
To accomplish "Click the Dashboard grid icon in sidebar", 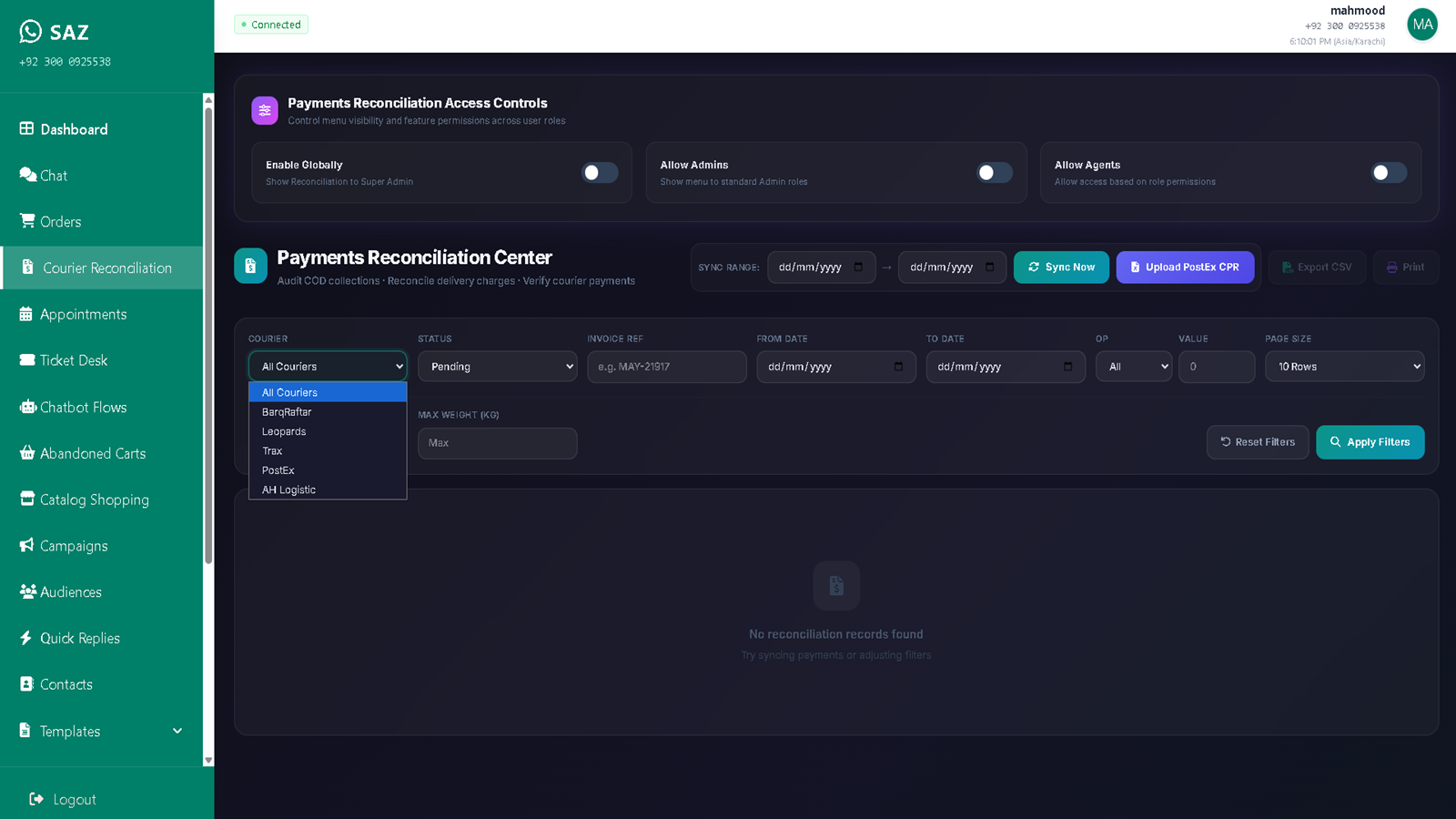I will 27,128.
